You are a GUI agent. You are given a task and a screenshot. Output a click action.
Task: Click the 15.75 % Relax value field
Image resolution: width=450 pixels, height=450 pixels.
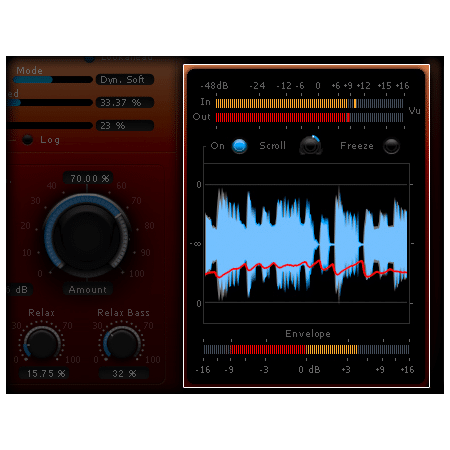pyautogui.click(x=44, y=373)
